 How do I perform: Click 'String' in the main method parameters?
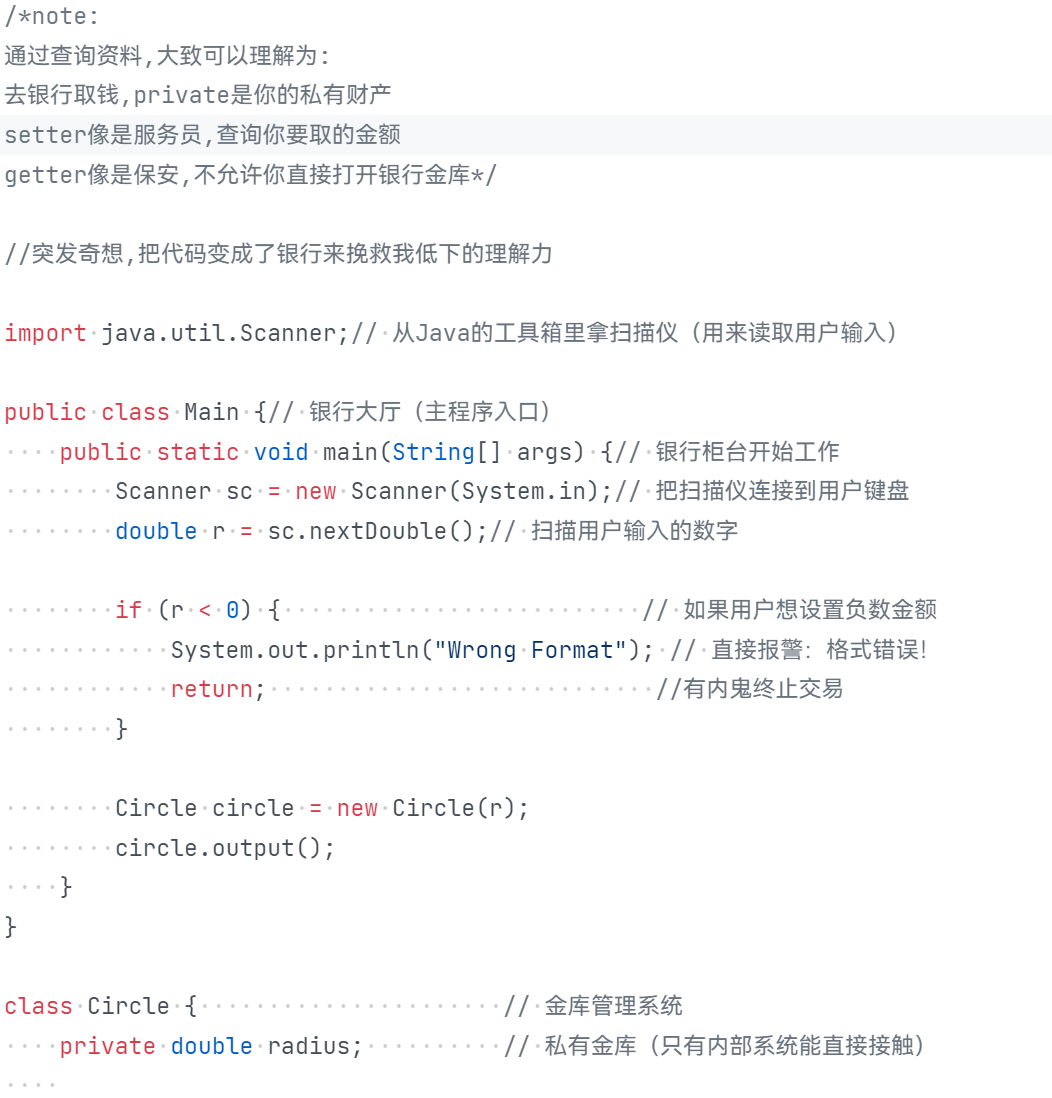434,452
